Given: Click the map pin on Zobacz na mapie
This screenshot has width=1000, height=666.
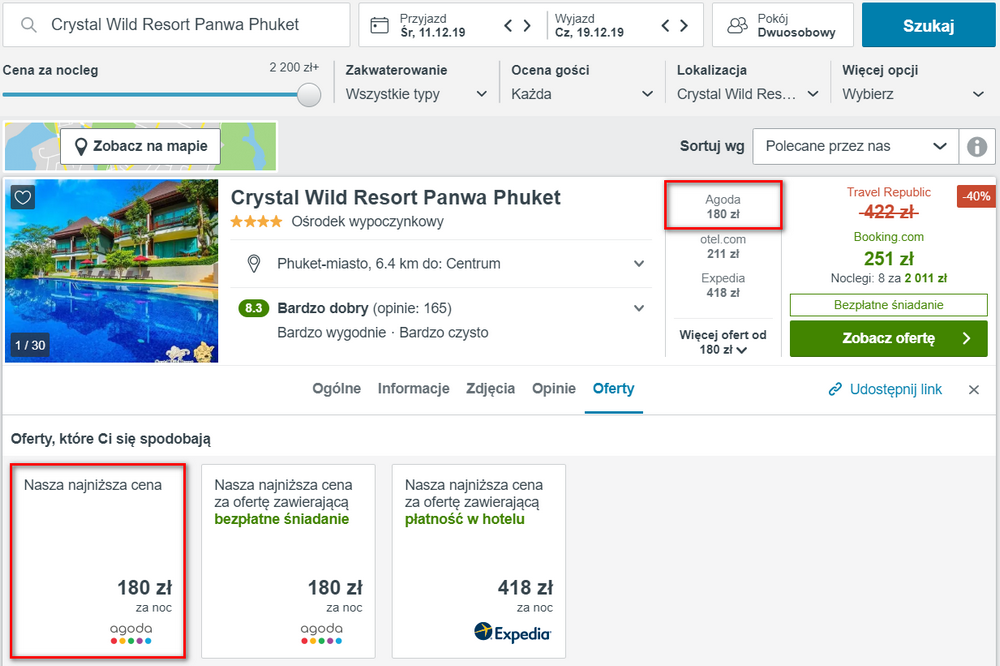Looking at the screenshot, I should tap(81, 147).
